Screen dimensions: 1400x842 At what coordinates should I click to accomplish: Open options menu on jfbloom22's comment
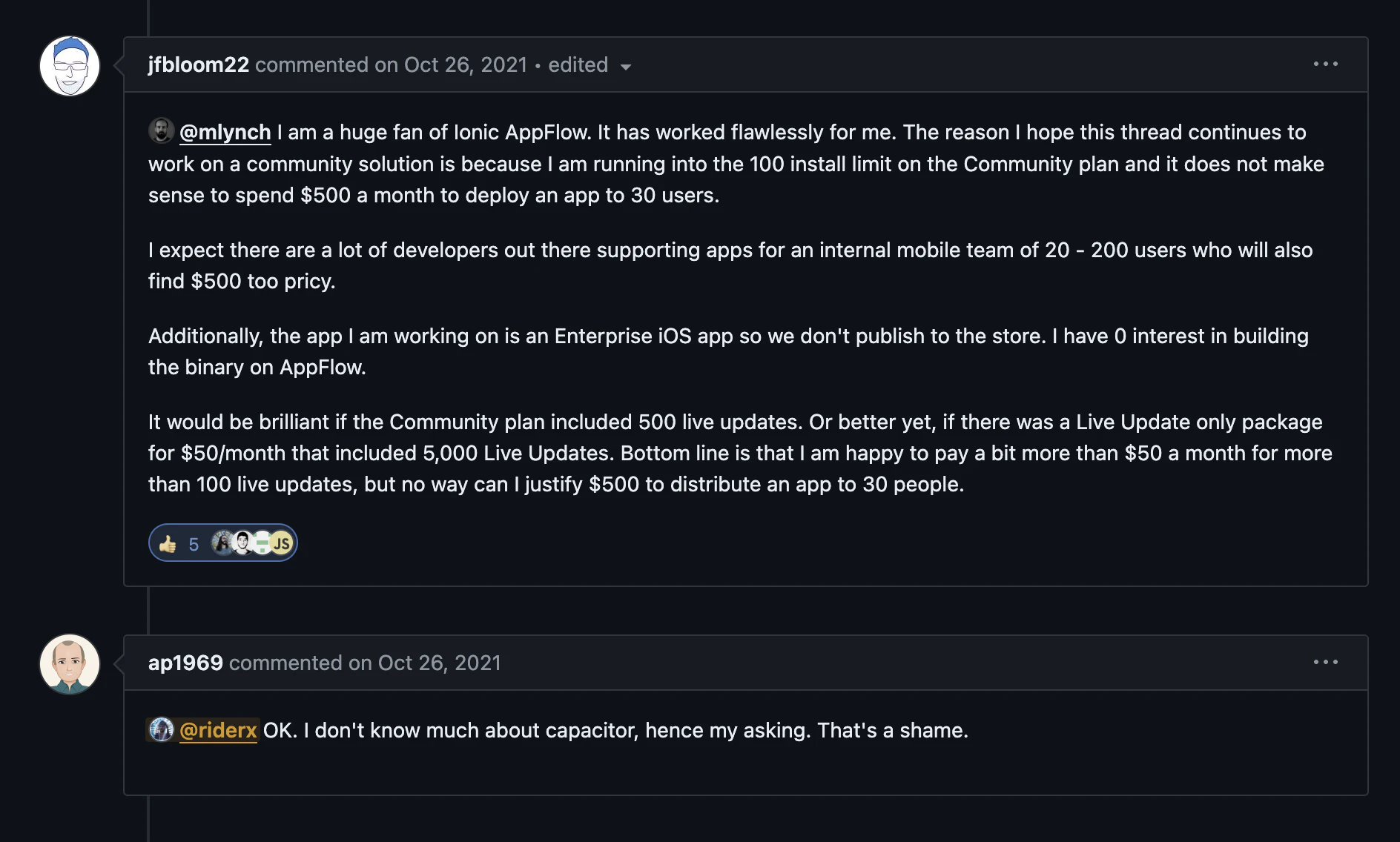coord(1325,64)
